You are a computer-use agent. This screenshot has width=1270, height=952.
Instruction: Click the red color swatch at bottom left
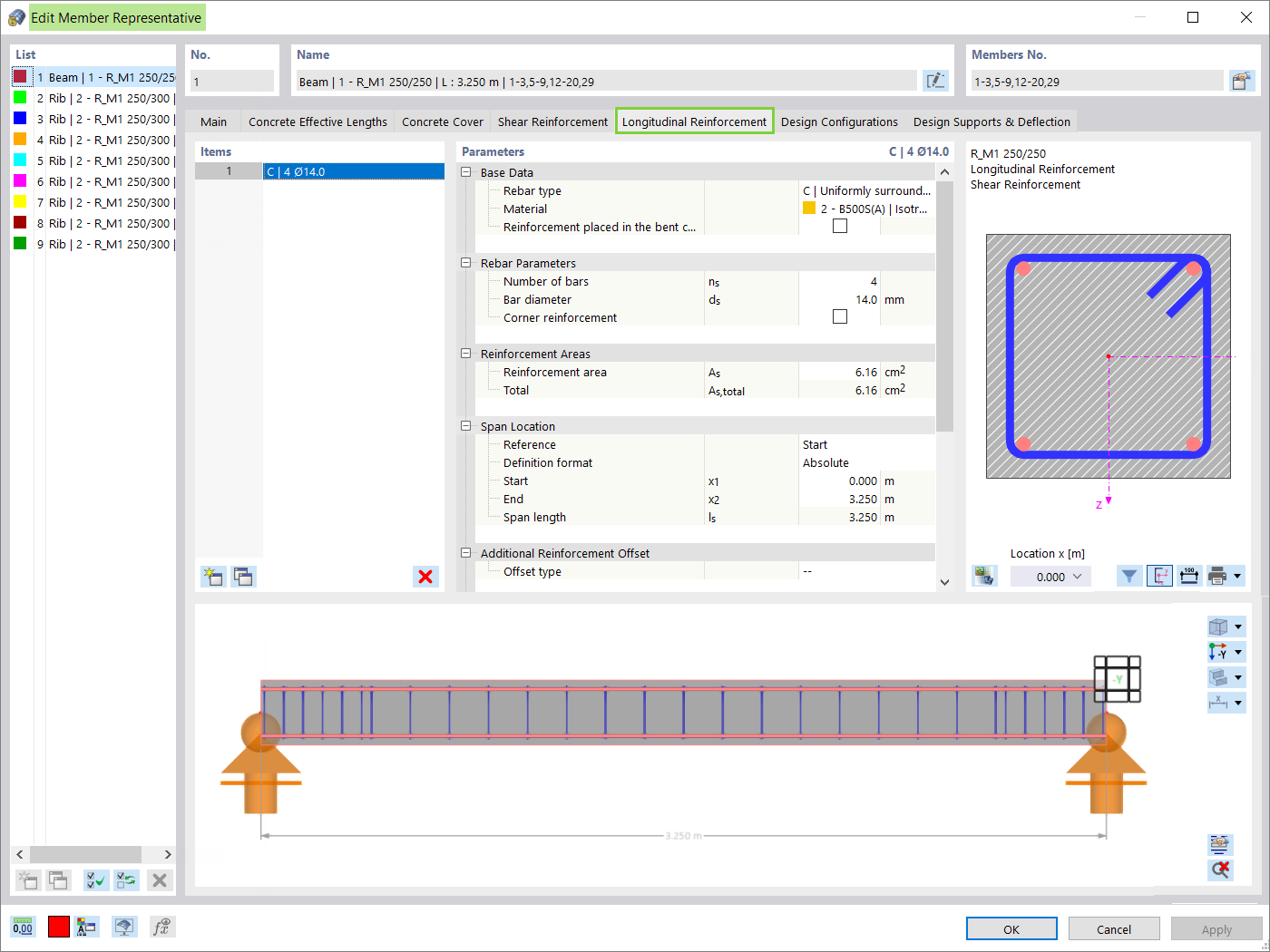(59, 927)
